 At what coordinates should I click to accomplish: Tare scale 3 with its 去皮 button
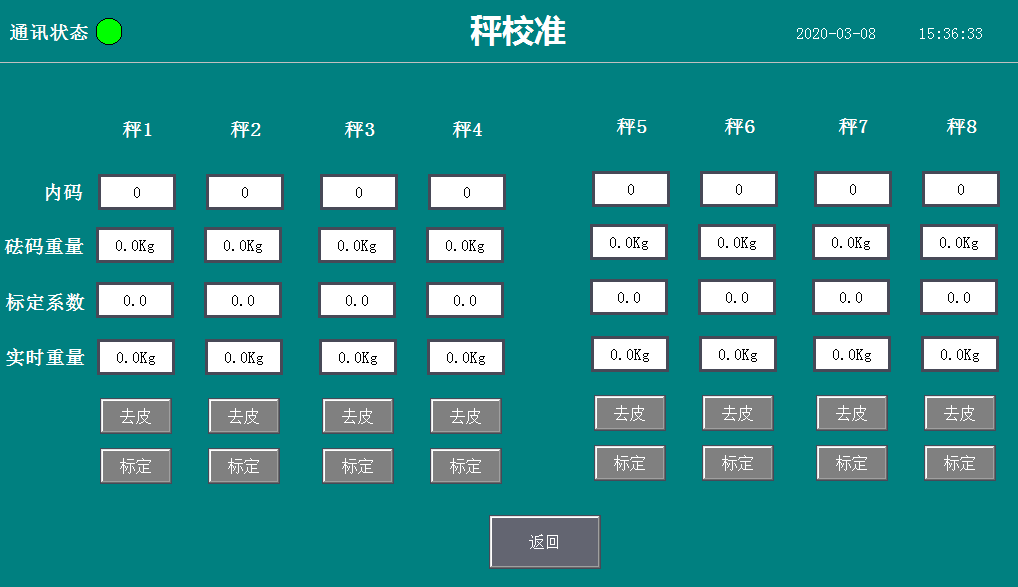coord(358,416)
